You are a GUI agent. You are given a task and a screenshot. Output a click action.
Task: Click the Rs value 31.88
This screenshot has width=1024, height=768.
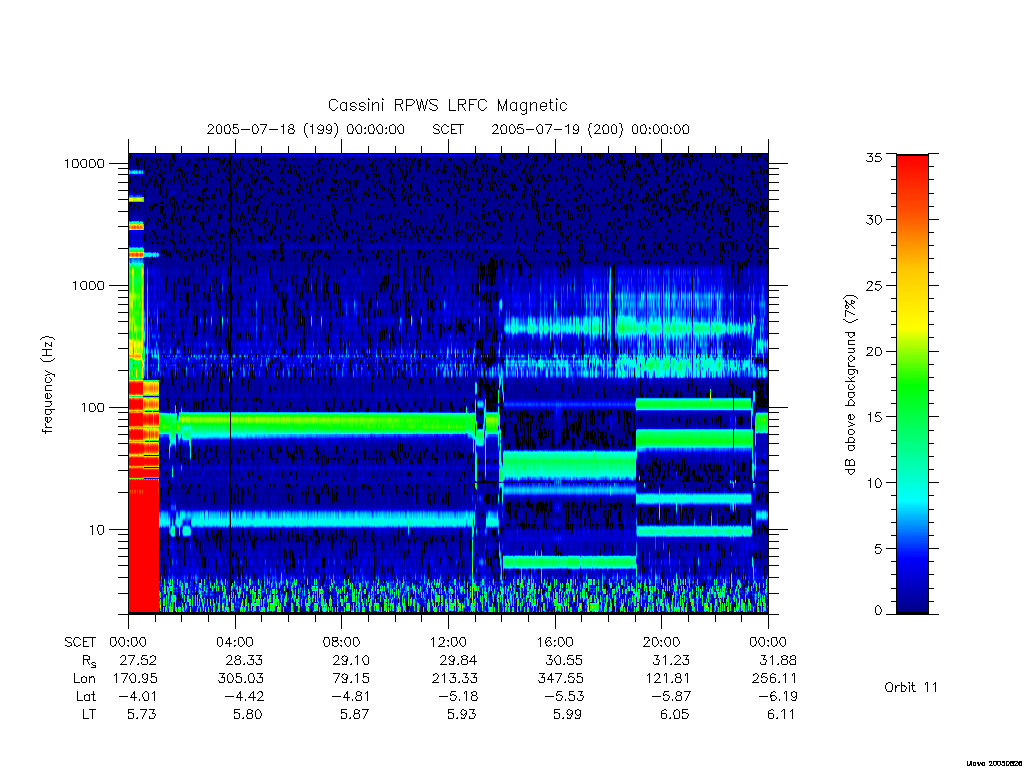pyautogui.click(x=777, y=660)
